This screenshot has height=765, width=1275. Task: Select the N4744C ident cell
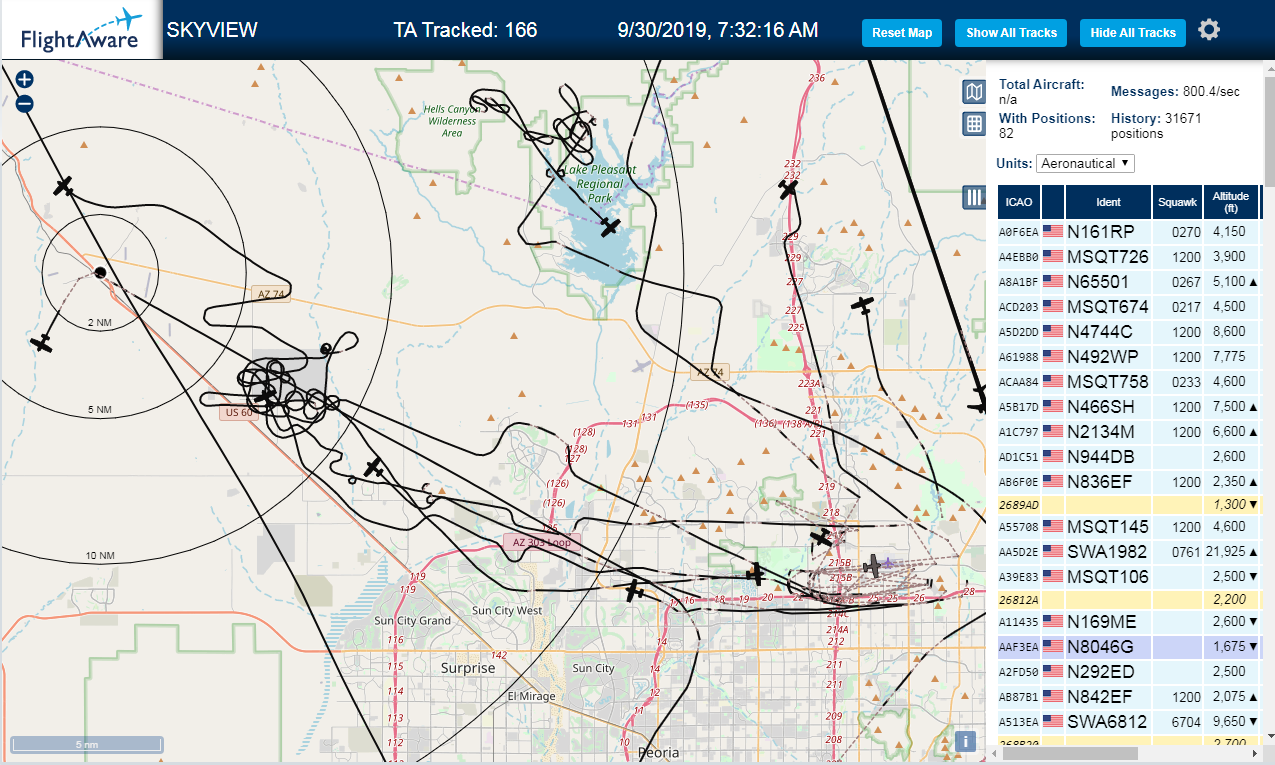pyautogui.click(x=1108, y=331)
